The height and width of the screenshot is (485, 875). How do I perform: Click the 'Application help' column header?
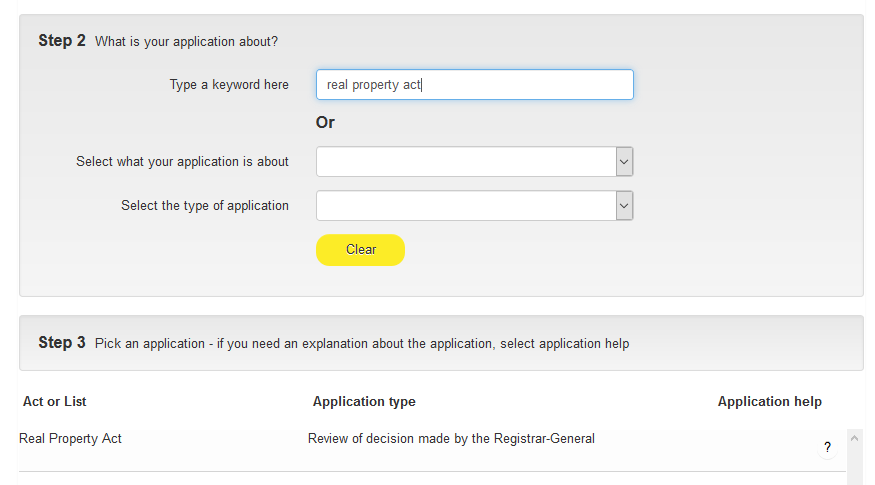click(x=770, y=402)
